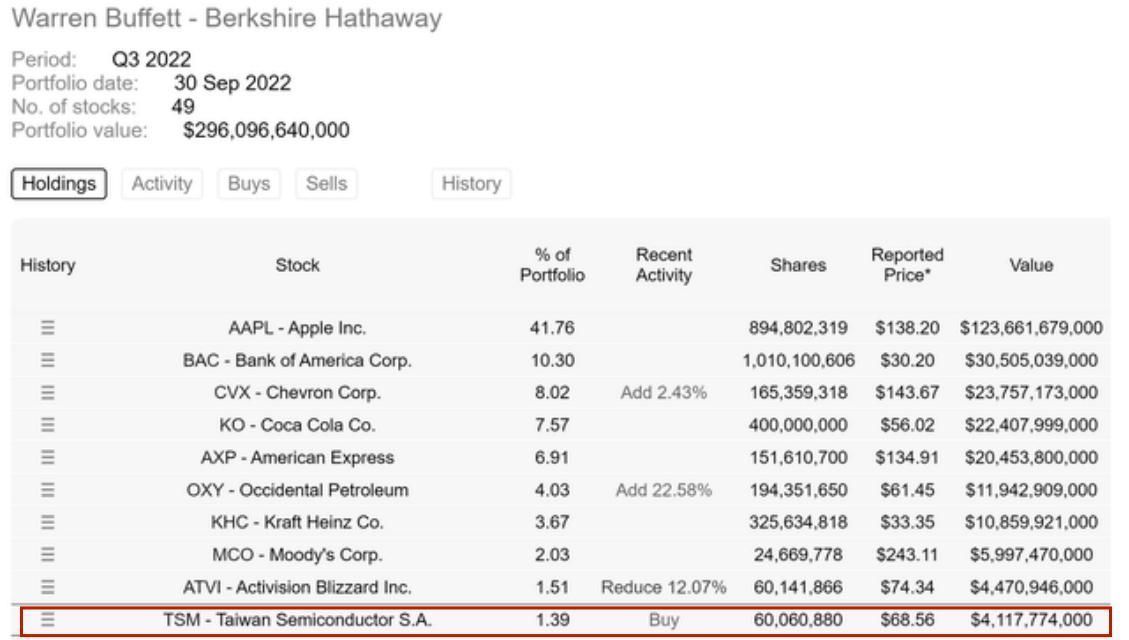1129x640 pixels.
Task: Click the Shares column header
Action: 798,265
